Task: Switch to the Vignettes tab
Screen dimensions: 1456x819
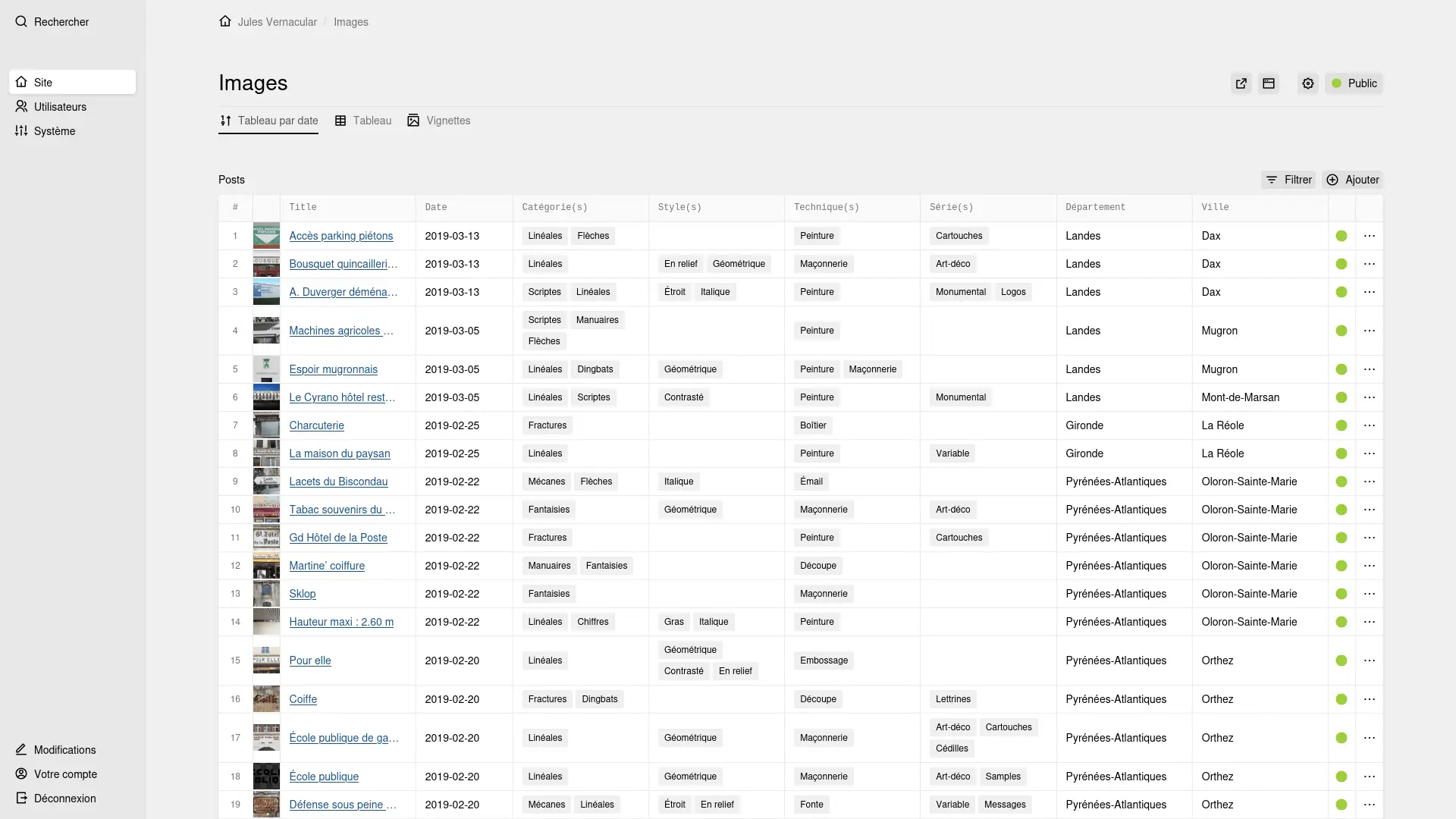Action: click(438, 121)
